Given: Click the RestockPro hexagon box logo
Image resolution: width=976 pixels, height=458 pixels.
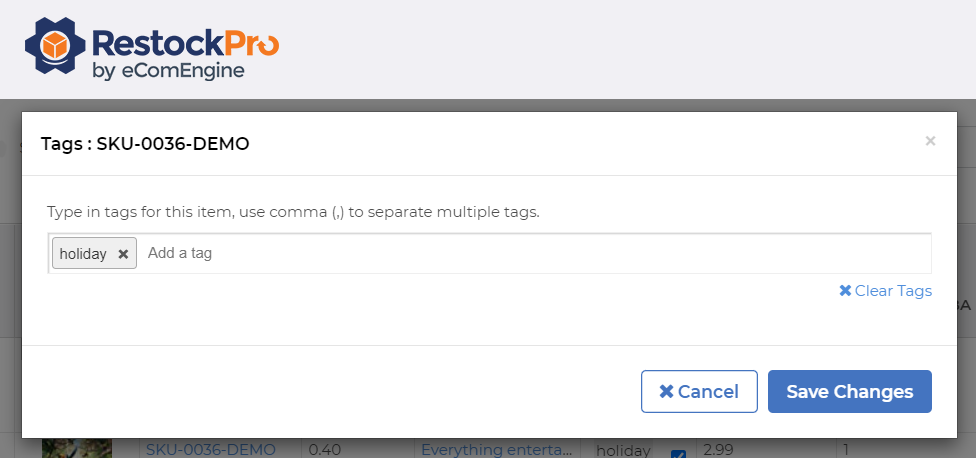Looking at the screenshot, I should tap(57, 46).
